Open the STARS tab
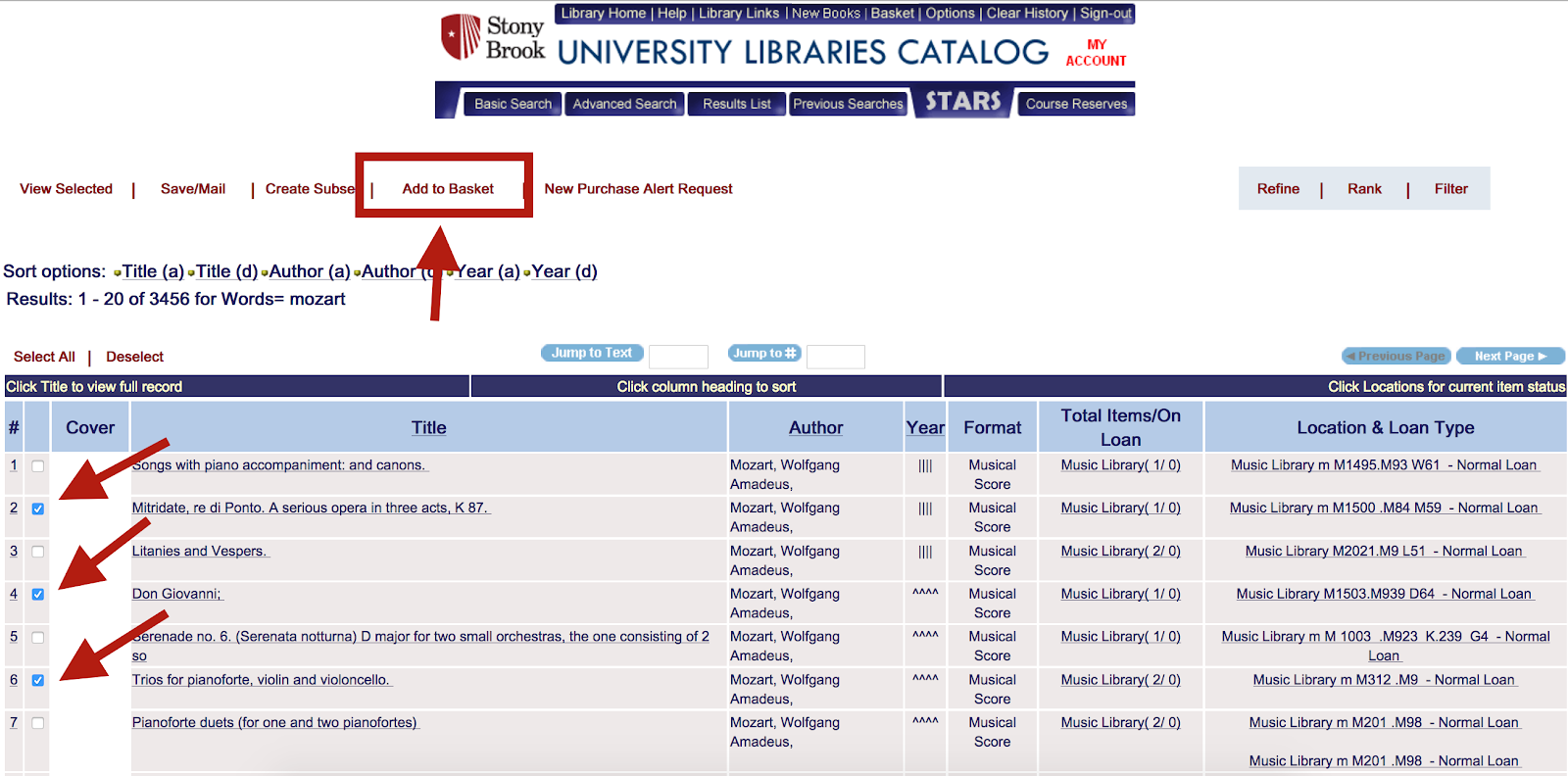This screenshot has width=1568, height=776. (x=963, y=102)
